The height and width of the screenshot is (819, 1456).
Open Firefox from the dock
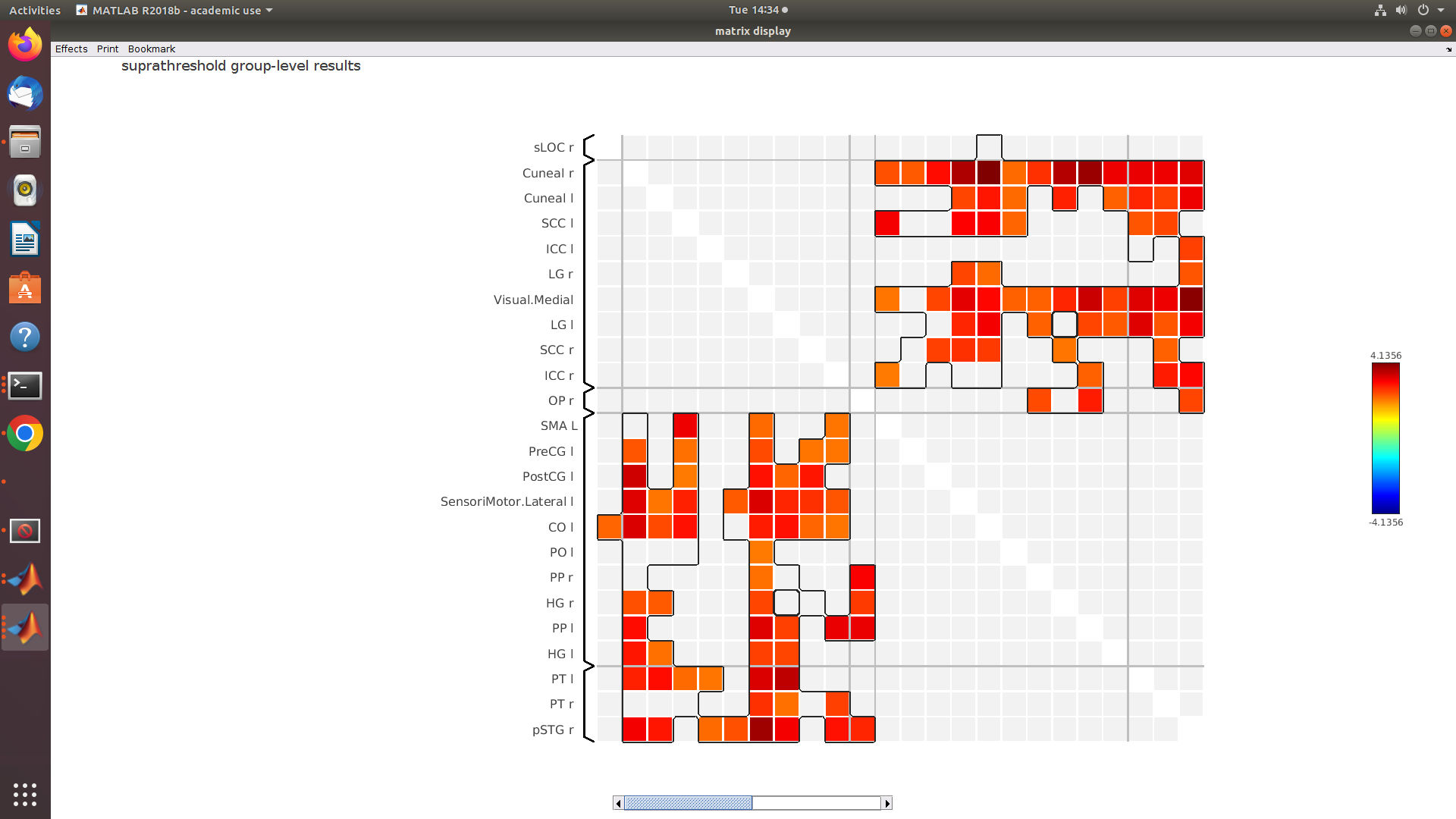pos(25,45)
